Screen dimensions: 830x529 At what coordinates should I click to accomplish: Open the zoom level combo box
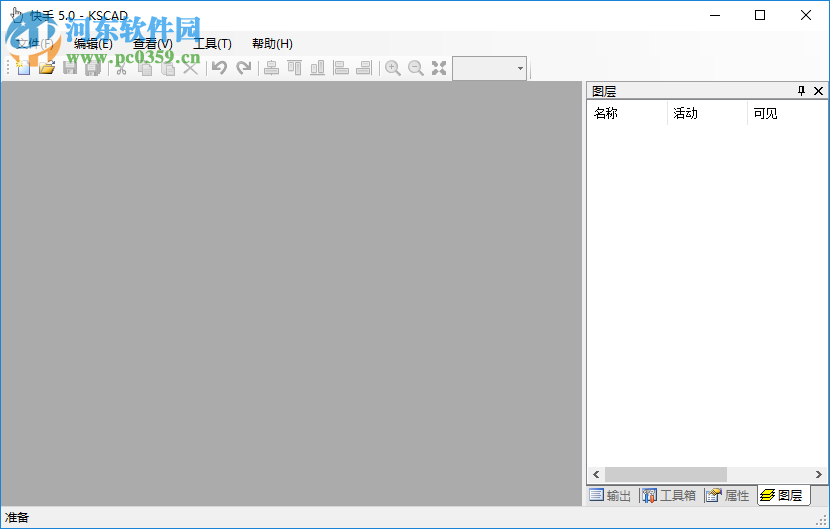489,68
